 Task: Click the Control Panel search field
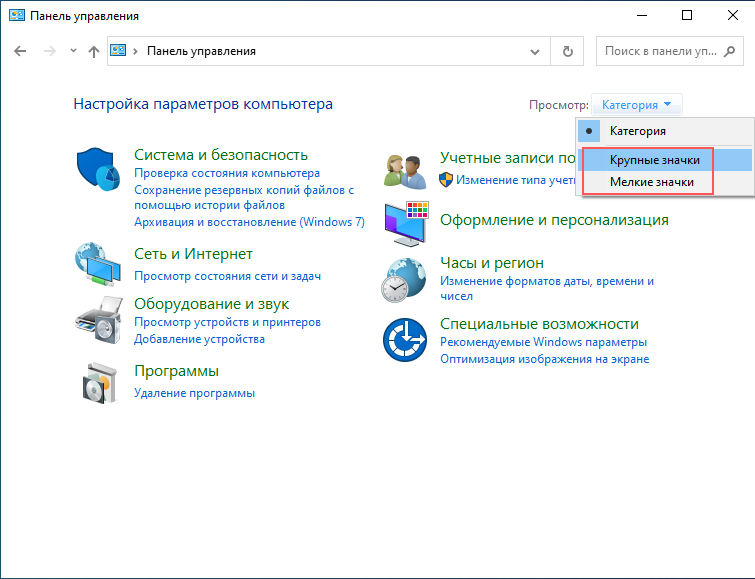coord(670,51)
